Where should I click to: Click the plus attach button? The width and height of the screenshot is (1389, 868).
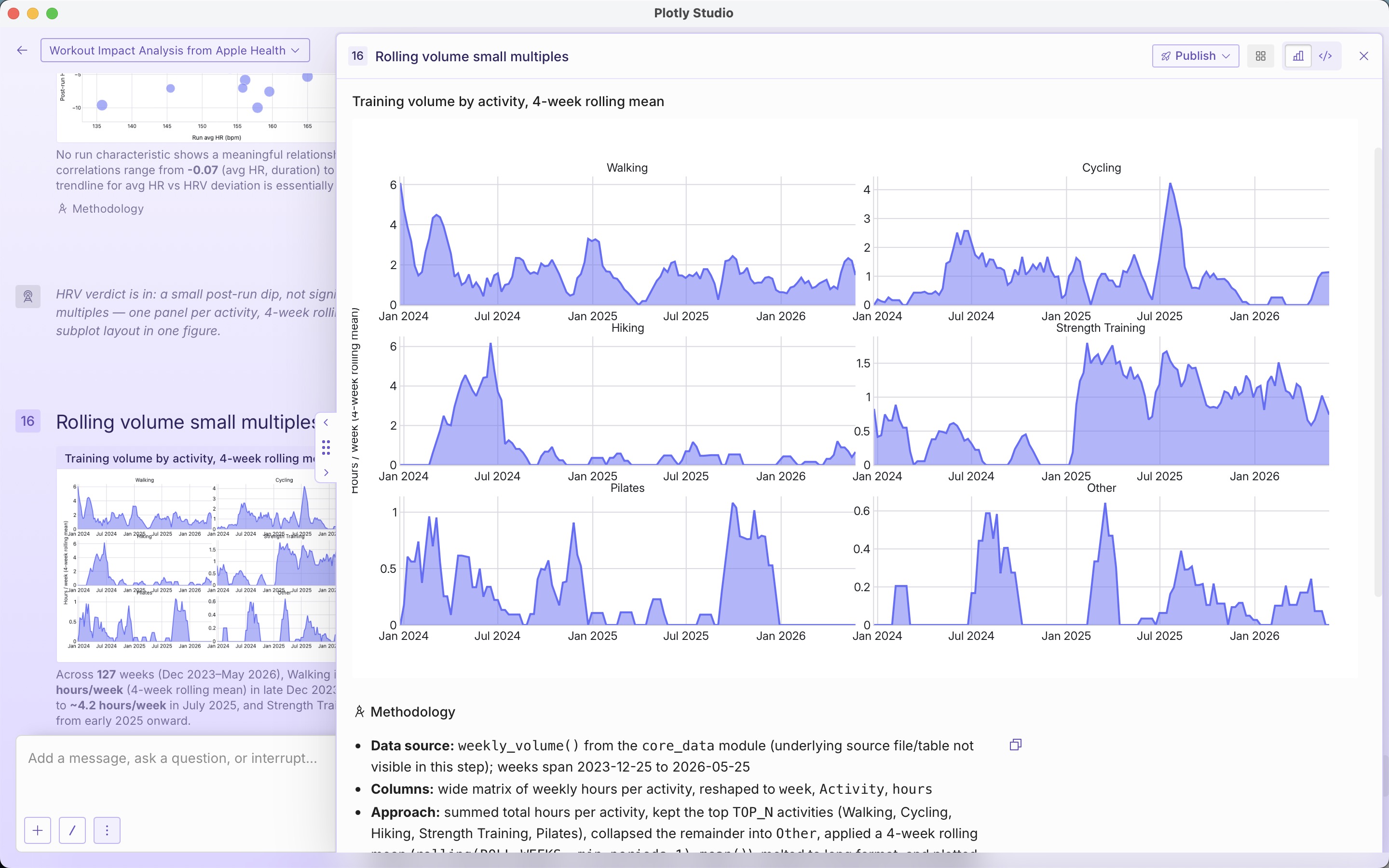(x=37, y=830)
